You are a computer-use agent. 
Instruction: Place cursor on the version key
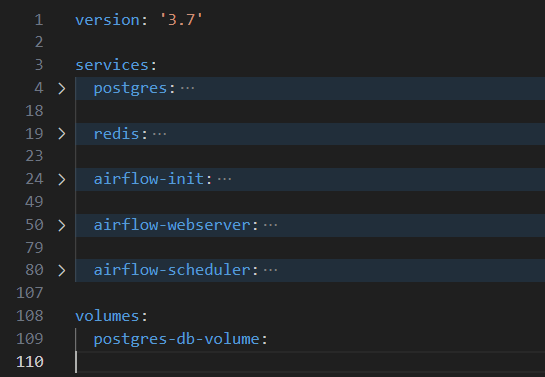coord(107,20)
